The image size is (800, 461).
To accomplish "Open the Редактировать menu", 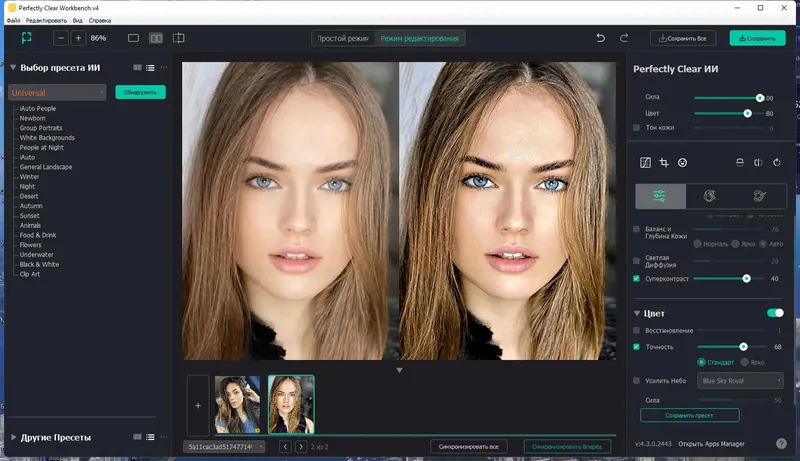I will [46, 20].
